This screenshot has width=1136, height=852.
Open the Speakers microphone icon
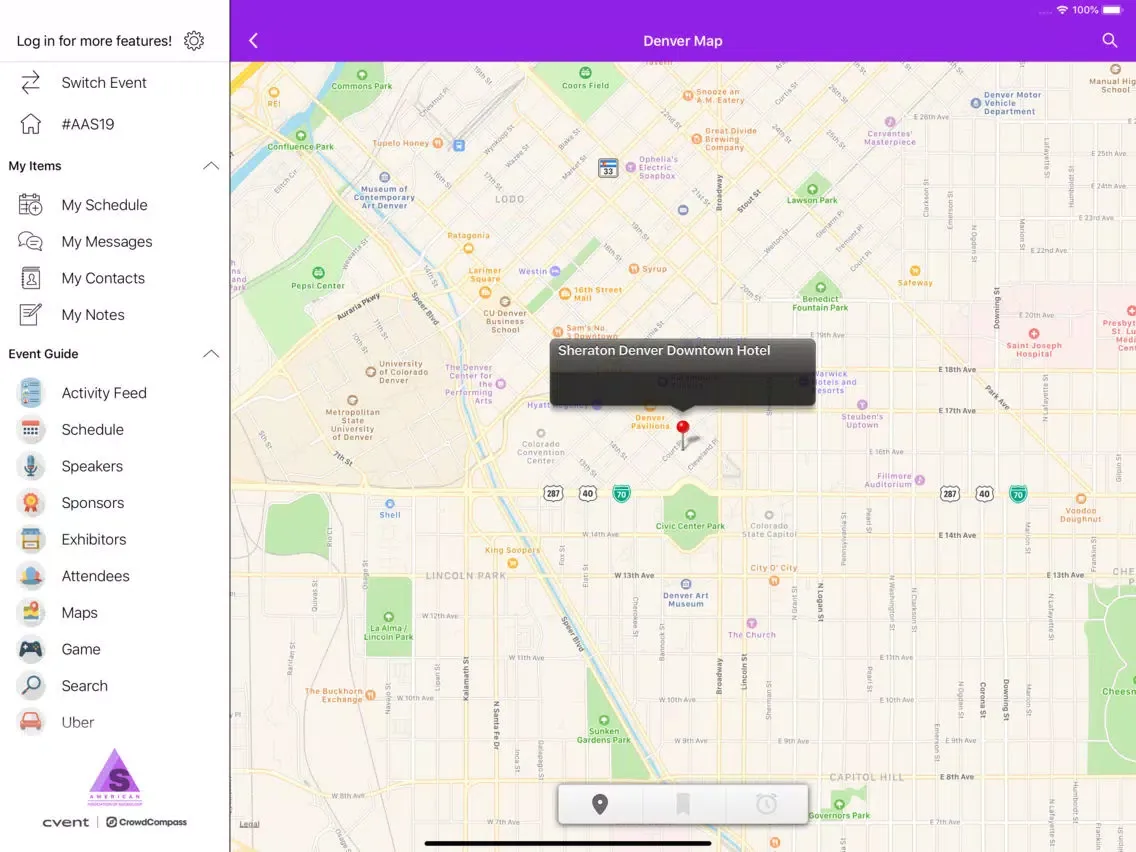coord(30,467)
